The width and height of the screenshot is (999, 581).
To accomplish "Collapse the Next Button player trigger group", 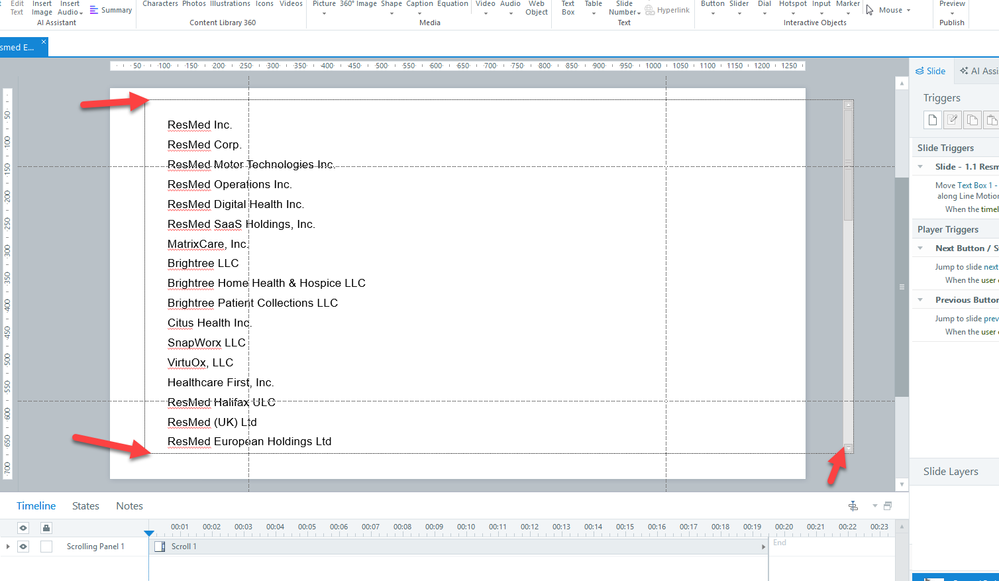I will click(x=920, y=248).
